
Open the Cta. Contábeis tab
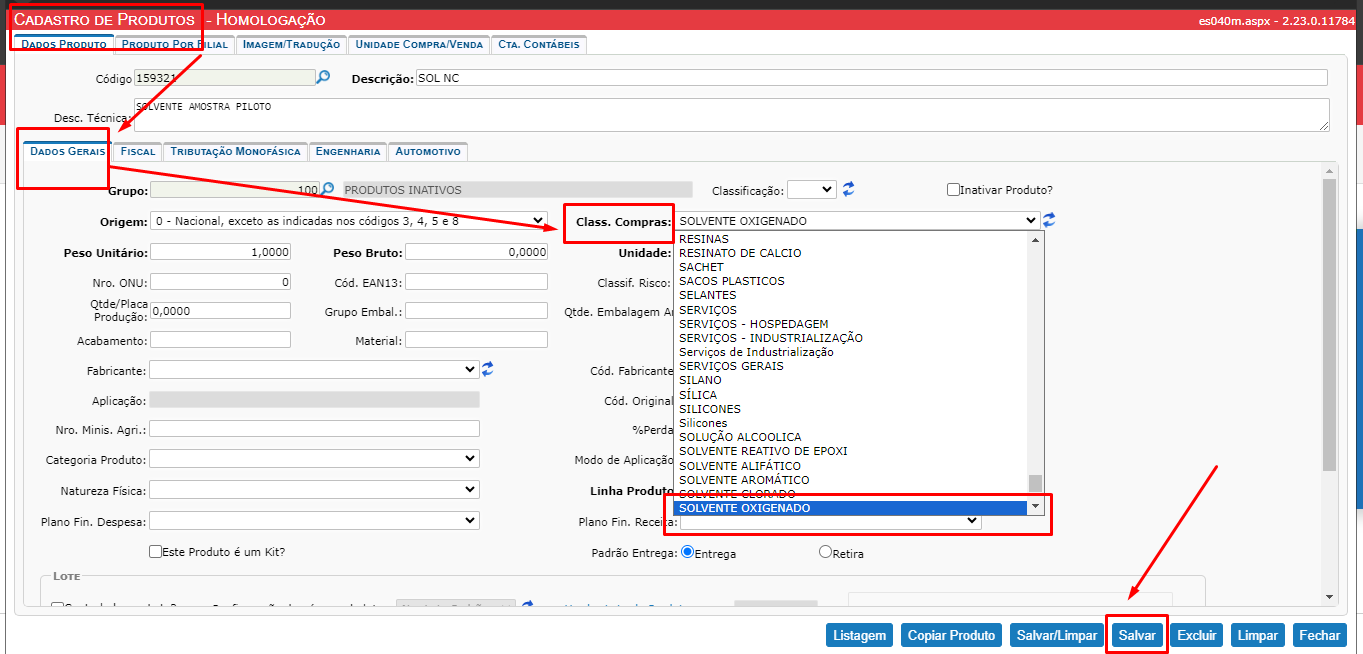[539, 44]
